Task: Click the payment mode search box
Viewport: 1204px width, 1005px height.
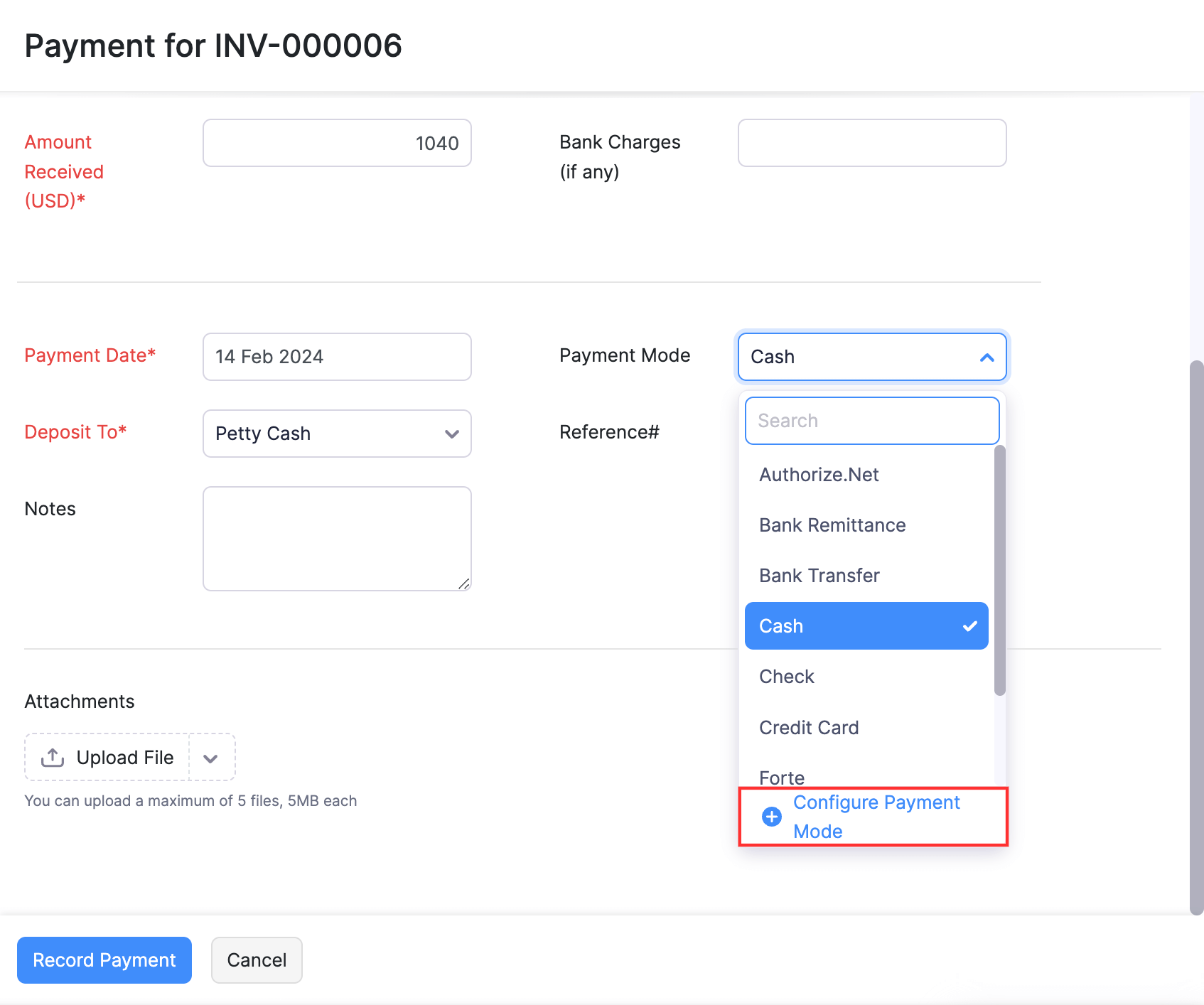Action: (x=871, y=420)
